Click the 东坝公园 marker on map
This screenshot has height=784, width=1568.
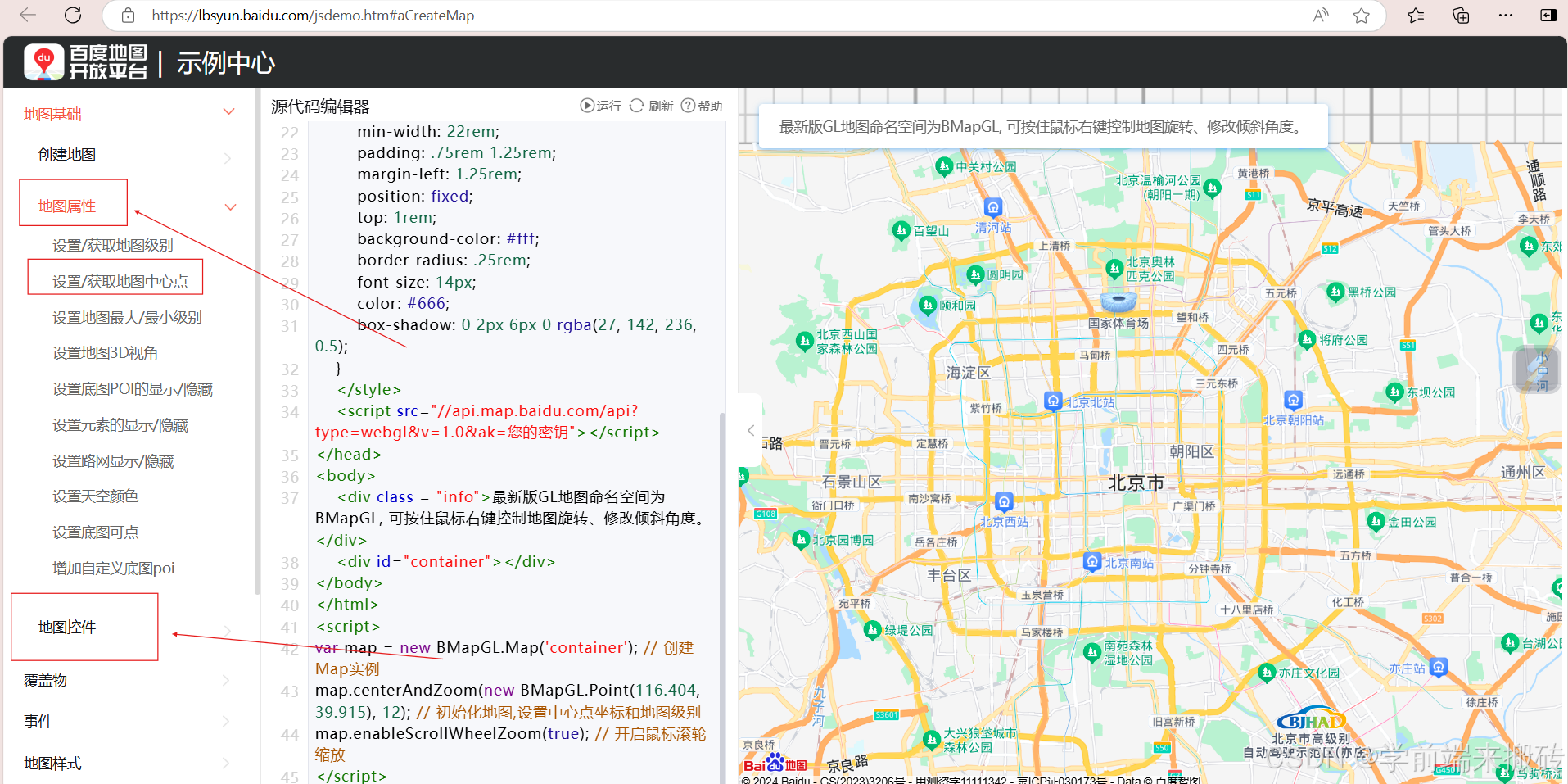(1395, 392)
